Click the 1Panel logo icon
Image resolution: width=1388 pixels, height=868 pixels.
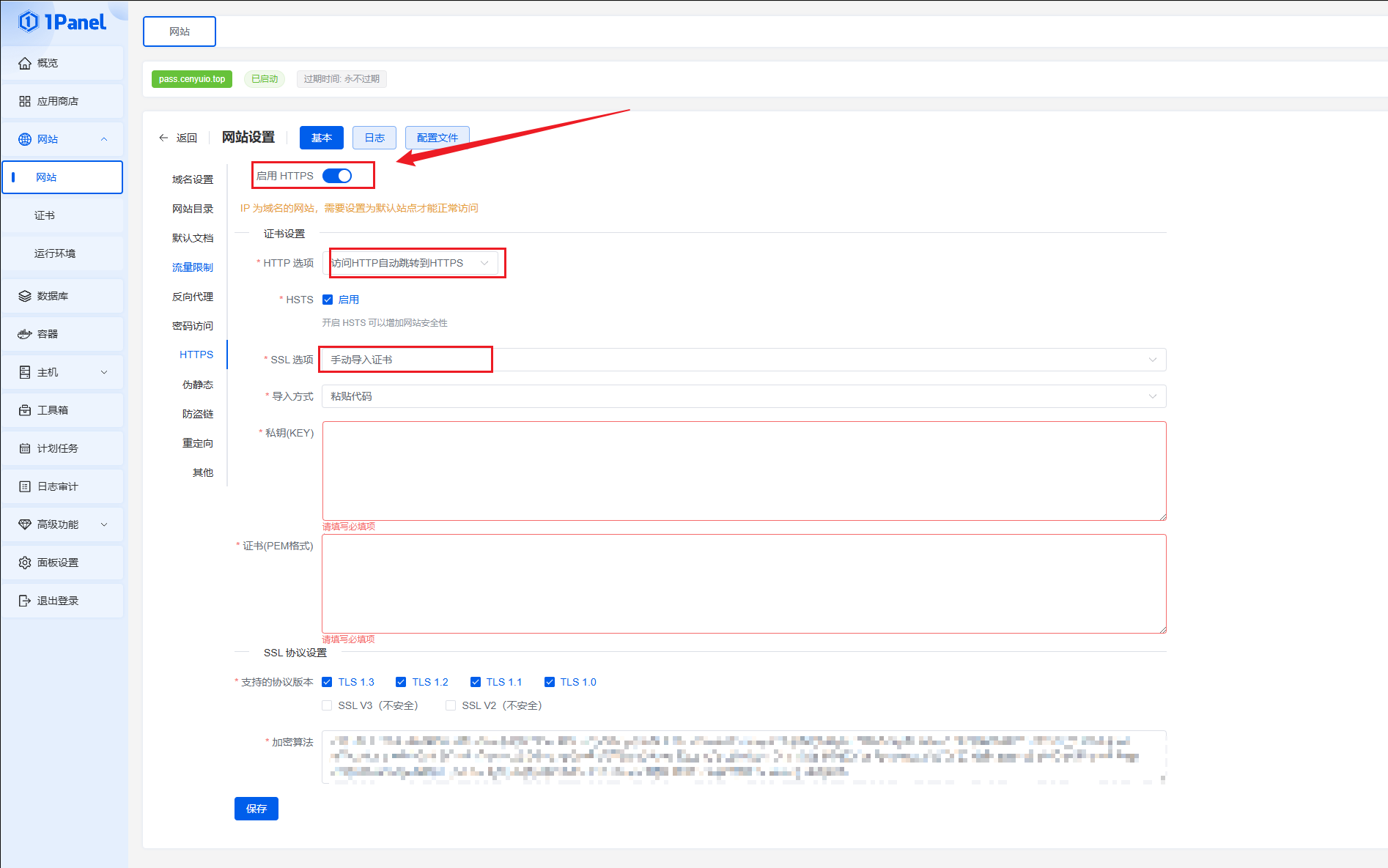click(29, 22)
